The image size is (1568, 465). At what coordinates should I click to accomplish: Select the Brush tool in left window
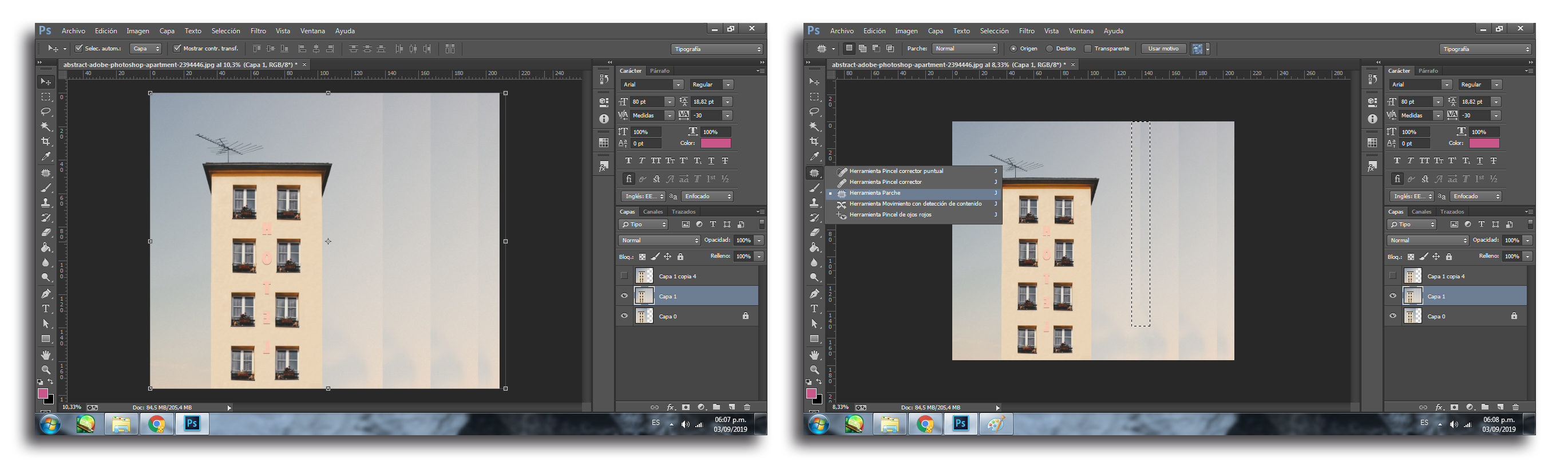coord(46,188)
